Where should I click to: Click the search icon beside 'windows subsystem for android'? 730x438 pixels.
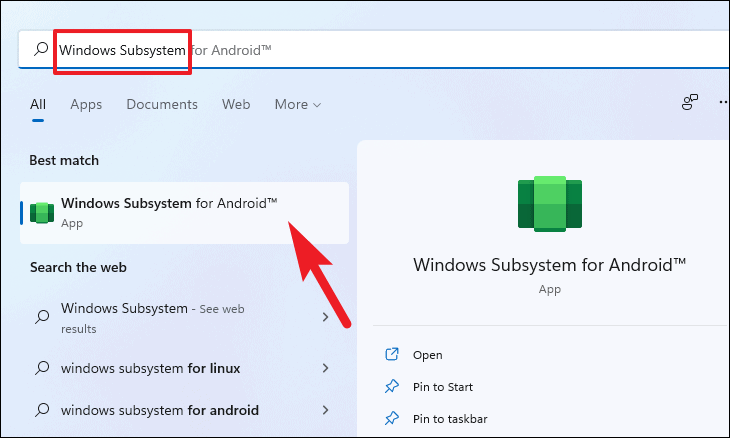[41, 410]
